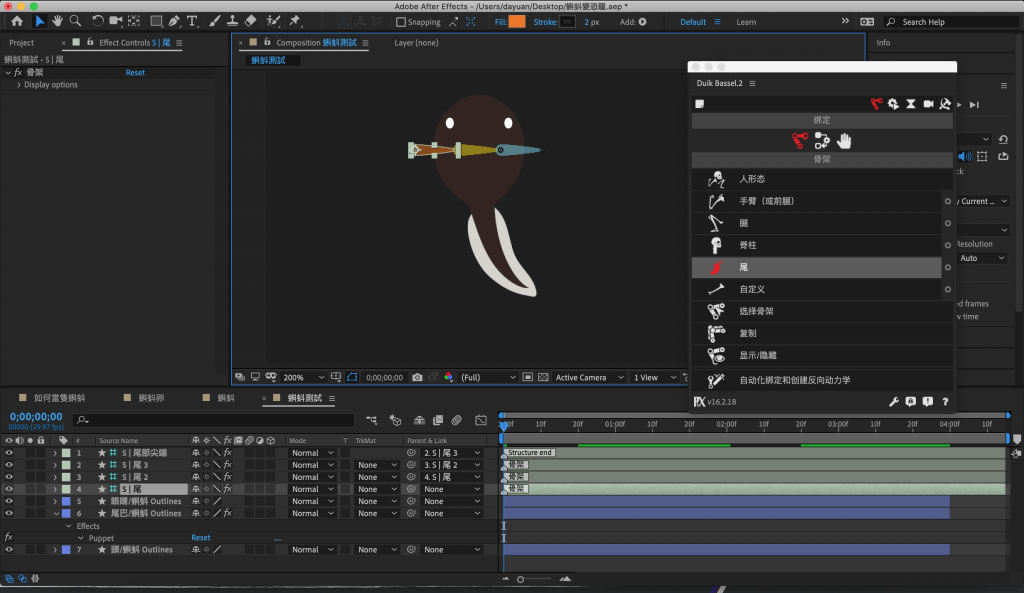The height and width of the screenshot is (593, 1024).
Task: Hide layer 1 S|尾部尖端 eye toggle
Action: point(9,453)
